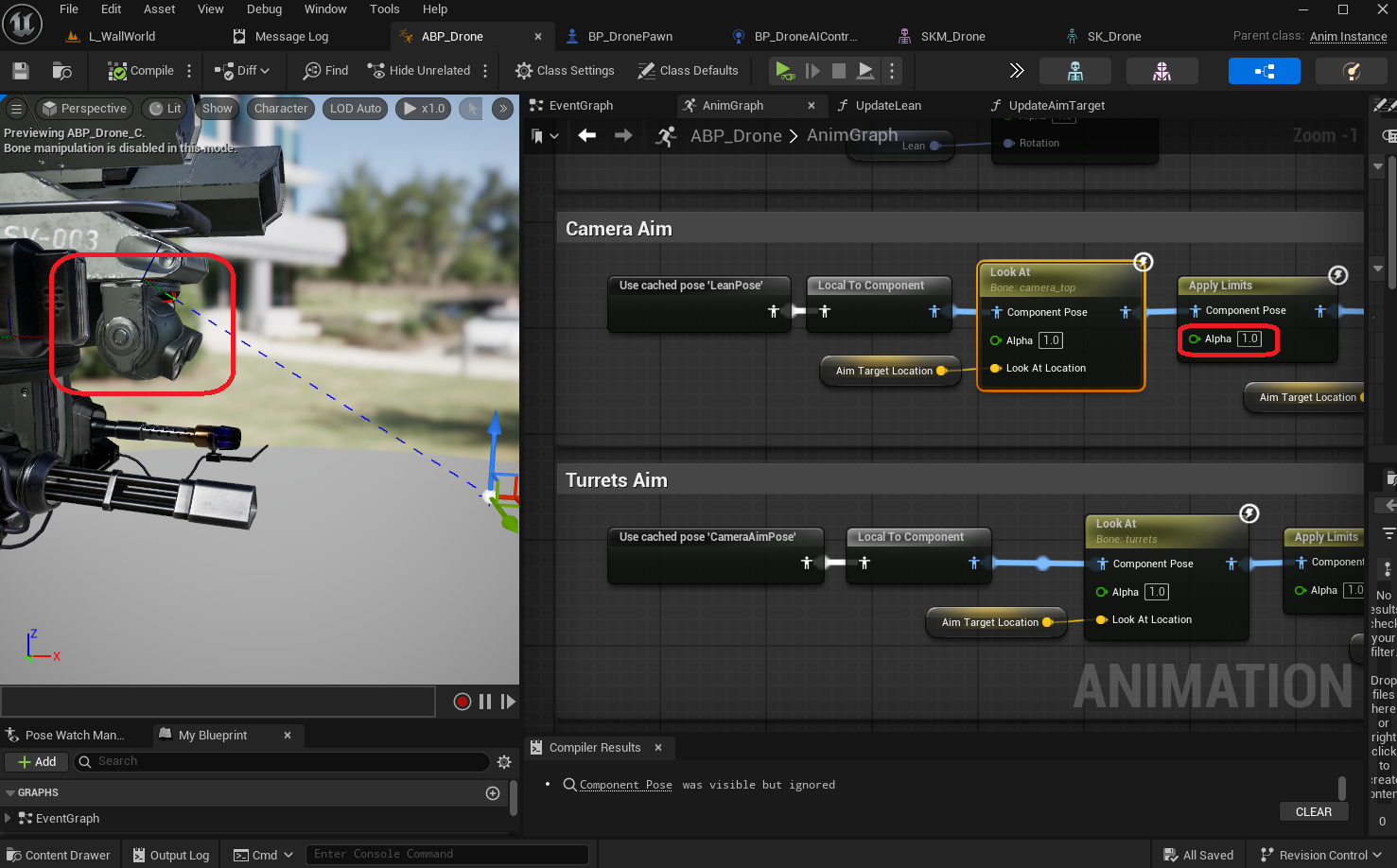Switch to Skeleton editing mode icon

[1075, 71]
